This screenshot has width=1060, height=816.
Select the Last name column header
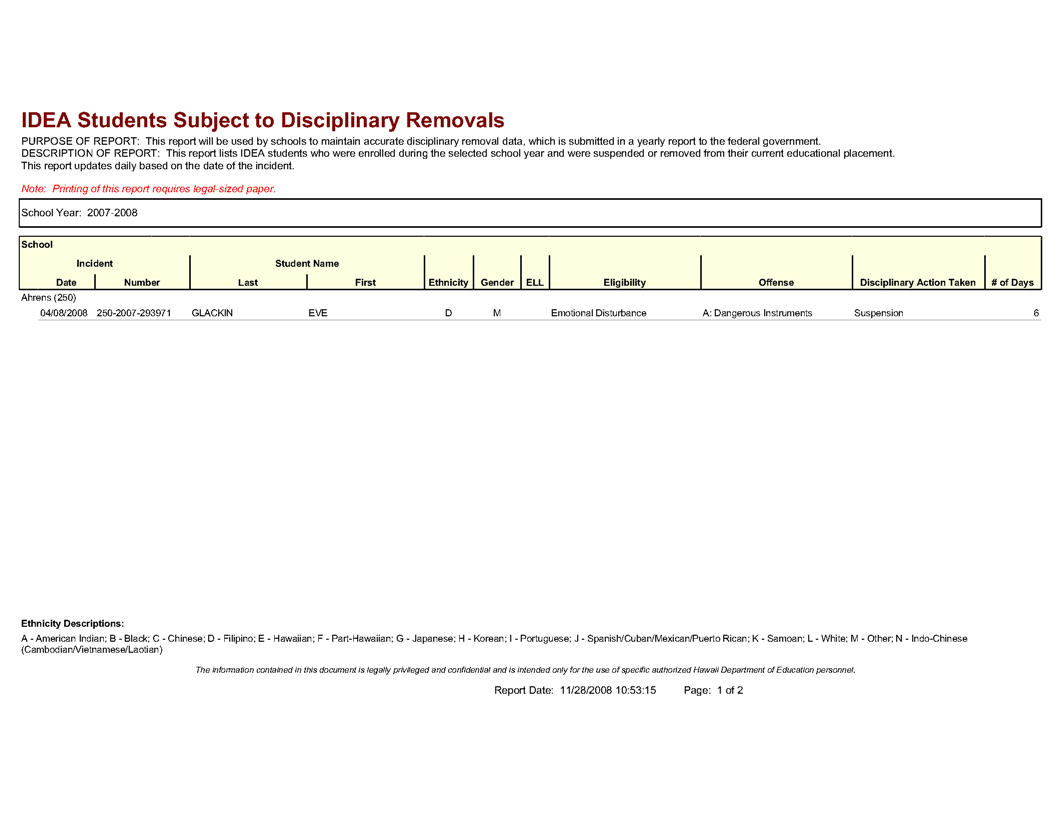248,282
